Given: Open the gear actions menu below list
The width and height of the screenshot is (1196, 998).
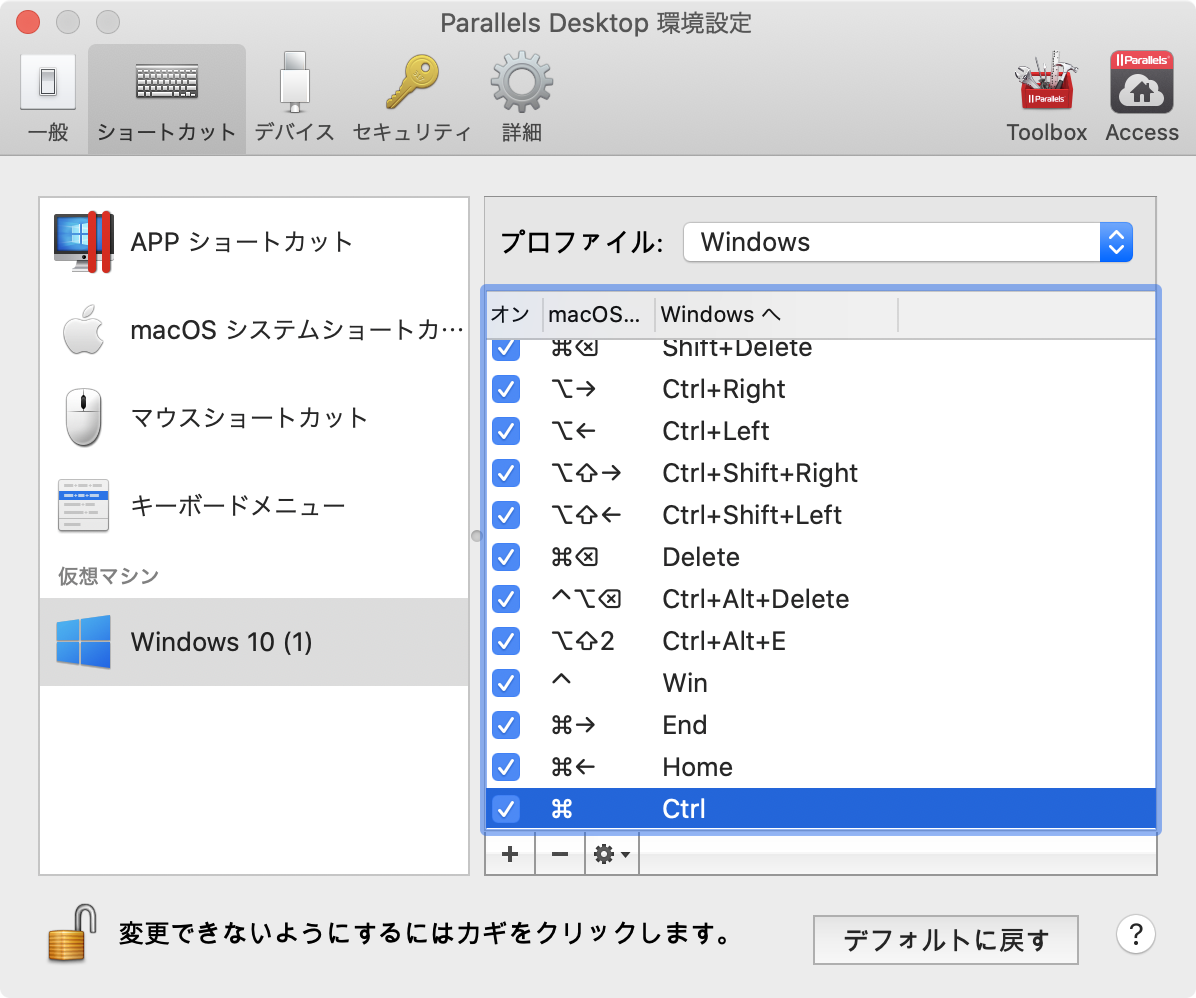Looking at the screenshot, I should tap(612, 854).
